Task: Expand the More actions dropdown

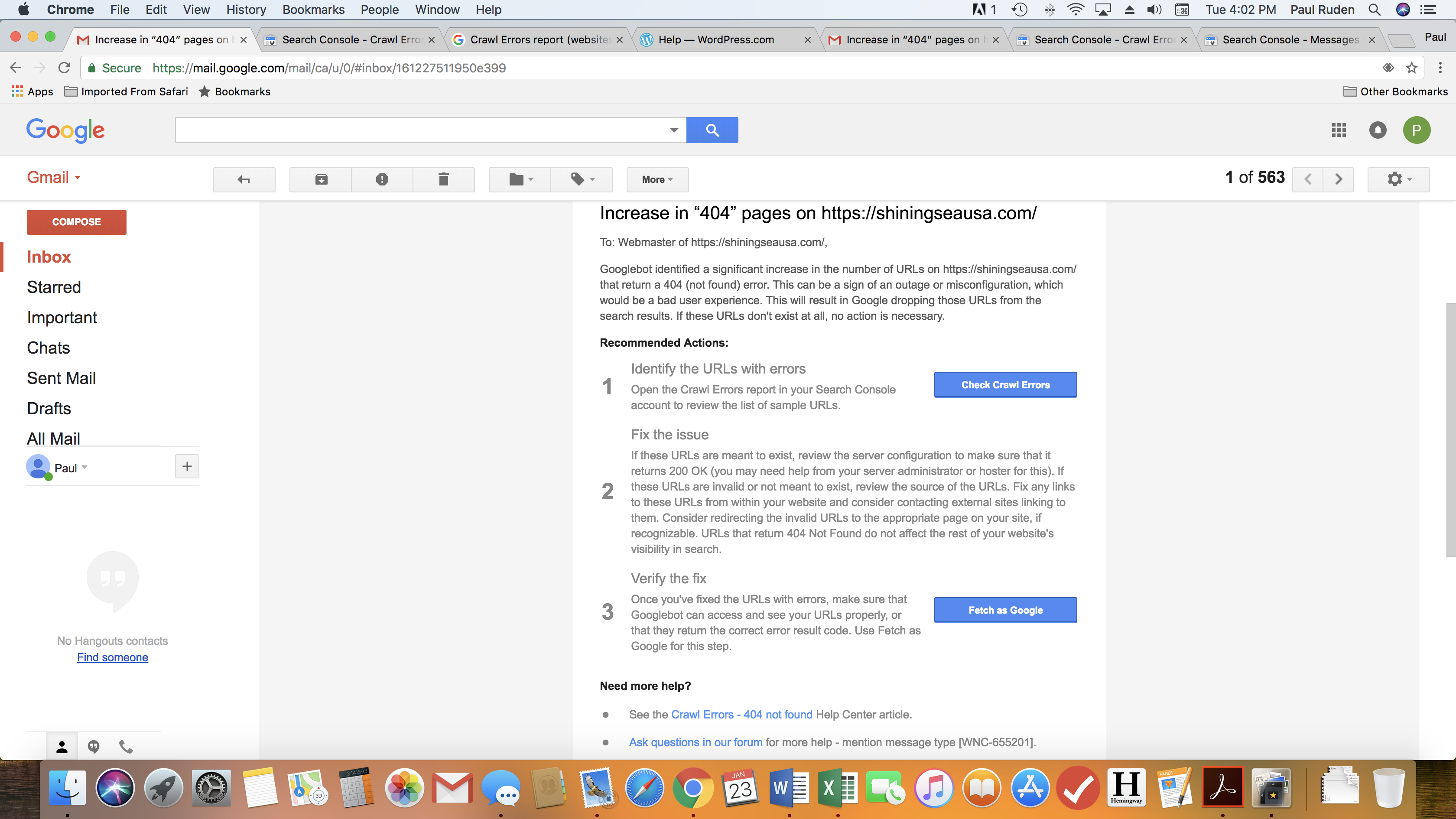Action: [x=657, y=180]
